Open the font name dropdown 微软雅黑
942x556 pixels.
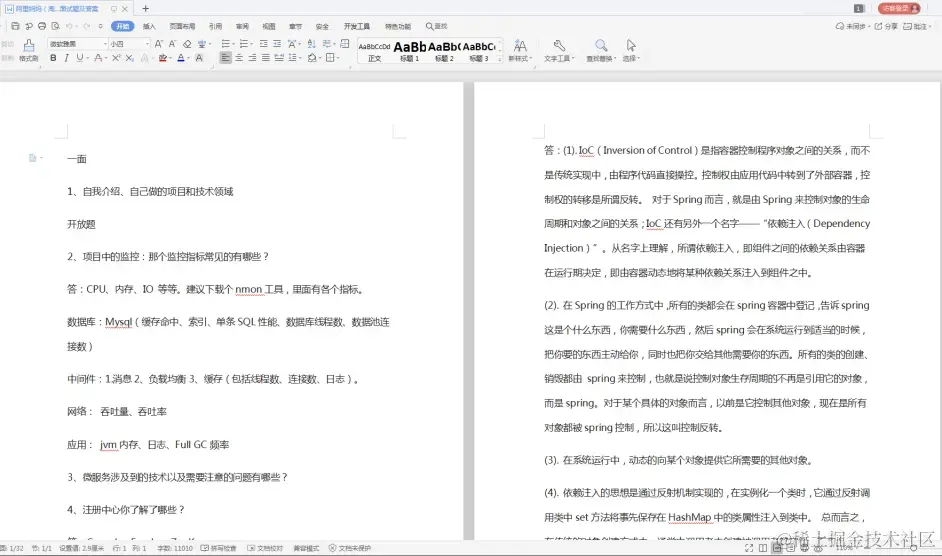[x=106, y=44]
